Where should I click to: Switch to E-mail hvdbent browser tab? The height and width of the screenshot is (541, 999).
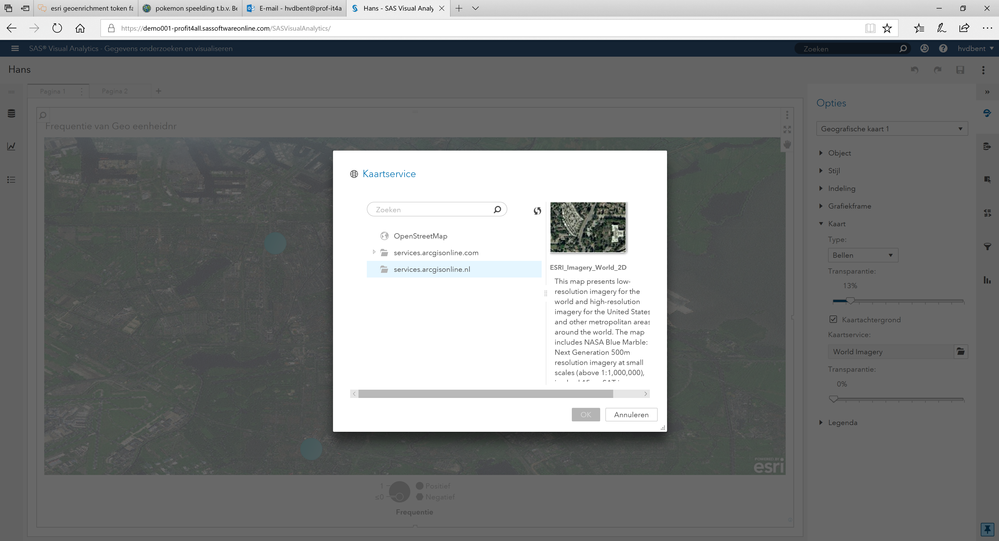click(294, 8)
